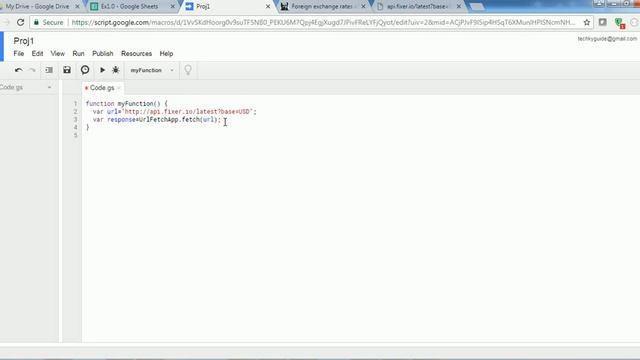Open the Code.gs tab dropdown arrow
640x360 pixels.
click(119, 88)
